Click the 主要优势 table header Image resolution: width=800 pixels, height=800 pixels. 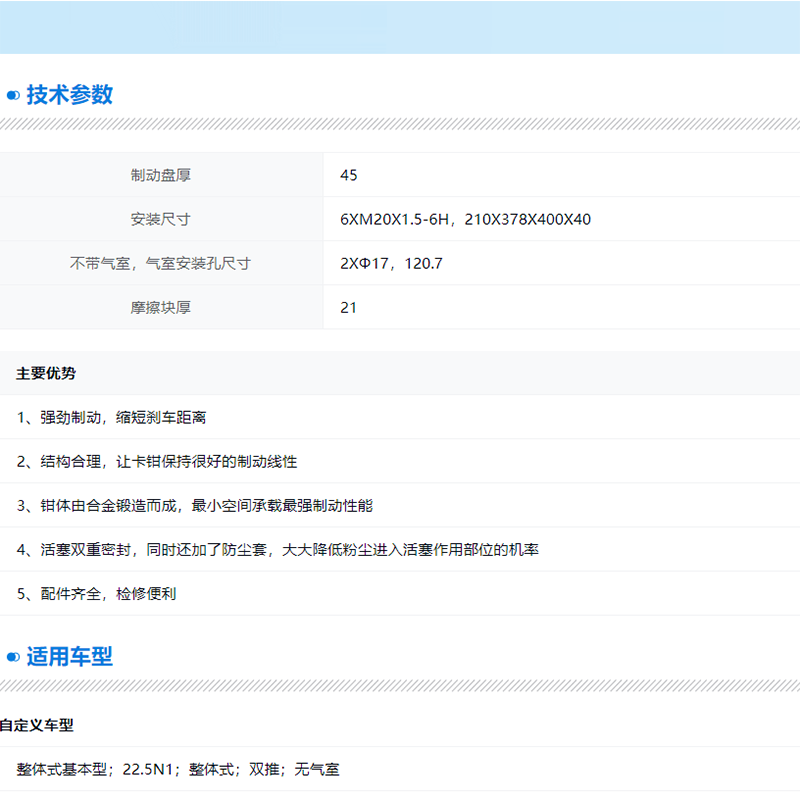[46, 373]
